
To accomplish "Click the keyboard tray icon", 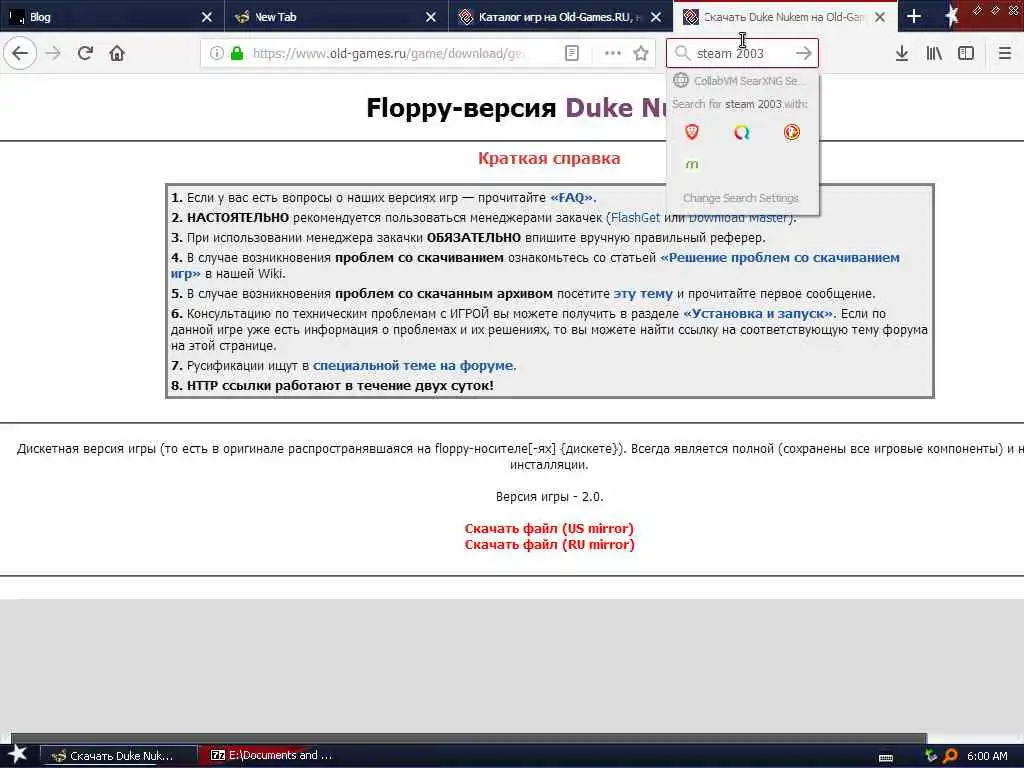I will [x=886, y=758].
